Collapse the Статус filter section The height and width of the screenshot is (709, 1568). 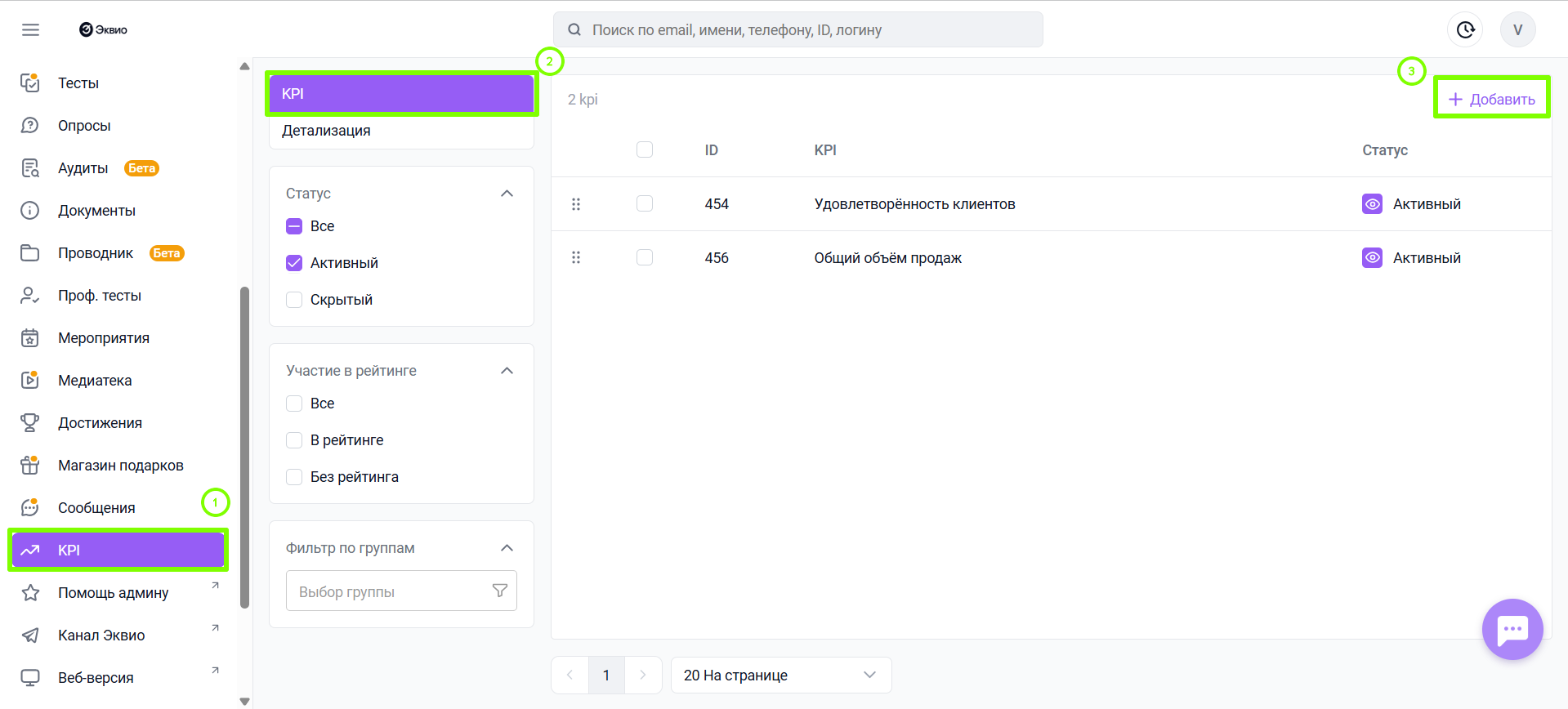507,194
